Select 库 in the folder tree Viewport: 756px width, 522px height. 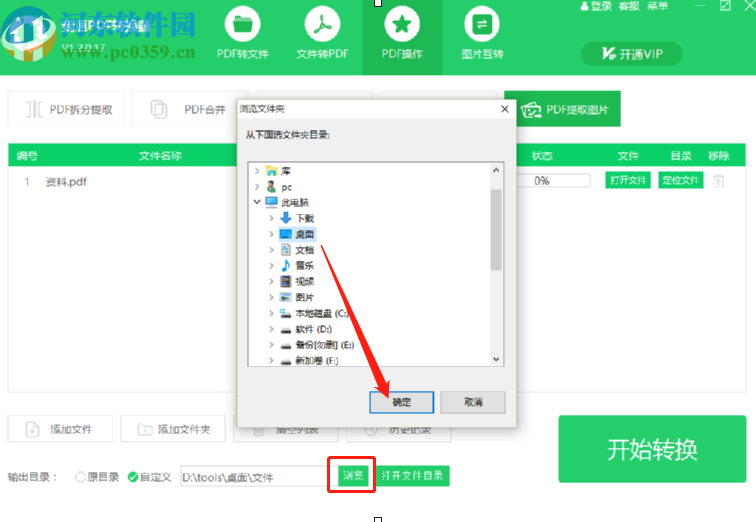point(278,171)
